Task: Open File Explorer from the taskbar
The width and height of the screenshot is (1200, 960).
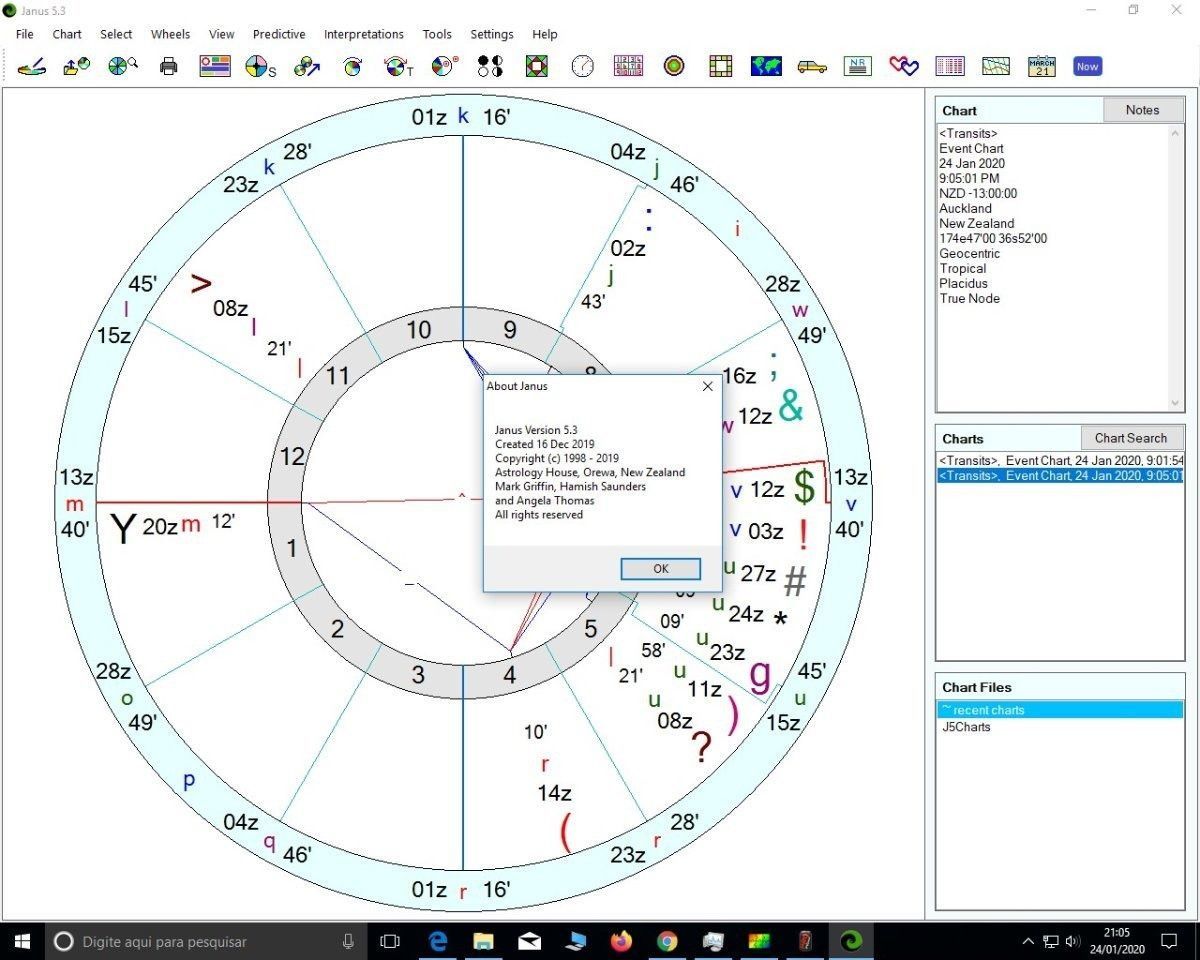Action: coord(483,941)
